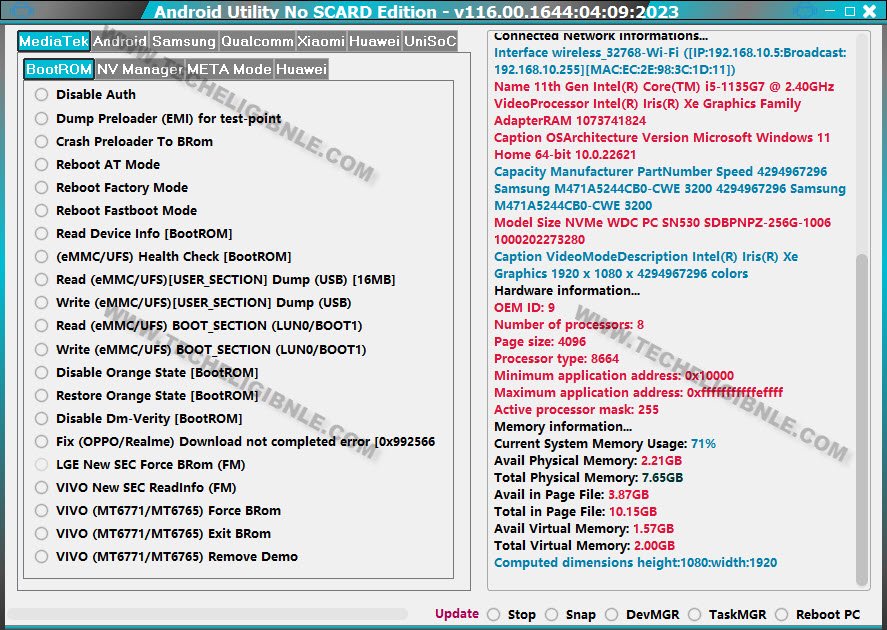887x630 pixels.
Task: Select the Disable Auth radio option
Action: (x=41, y=94)
